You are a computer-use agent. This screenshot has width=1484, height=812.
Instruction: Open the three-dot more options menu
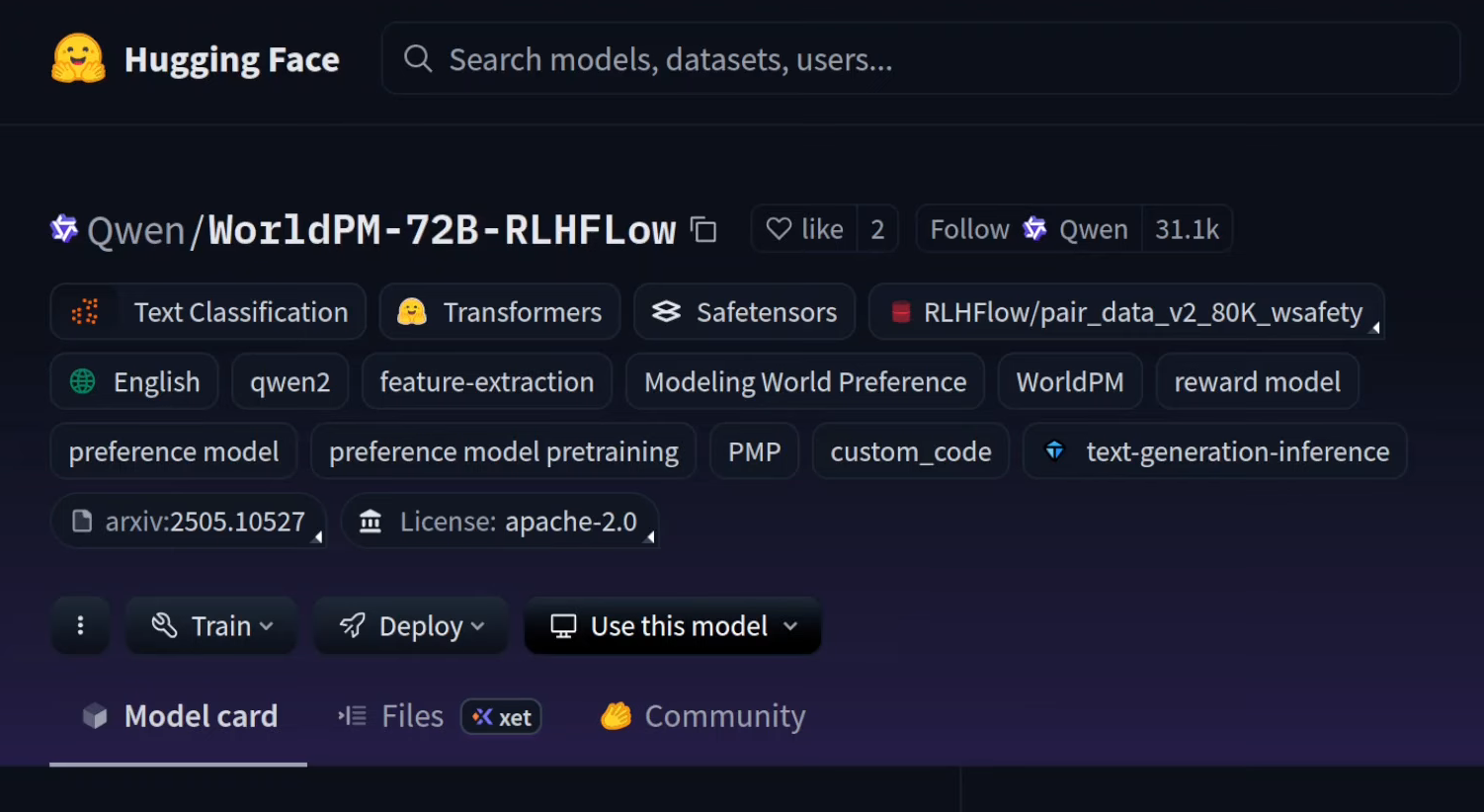tap(80, 625)
